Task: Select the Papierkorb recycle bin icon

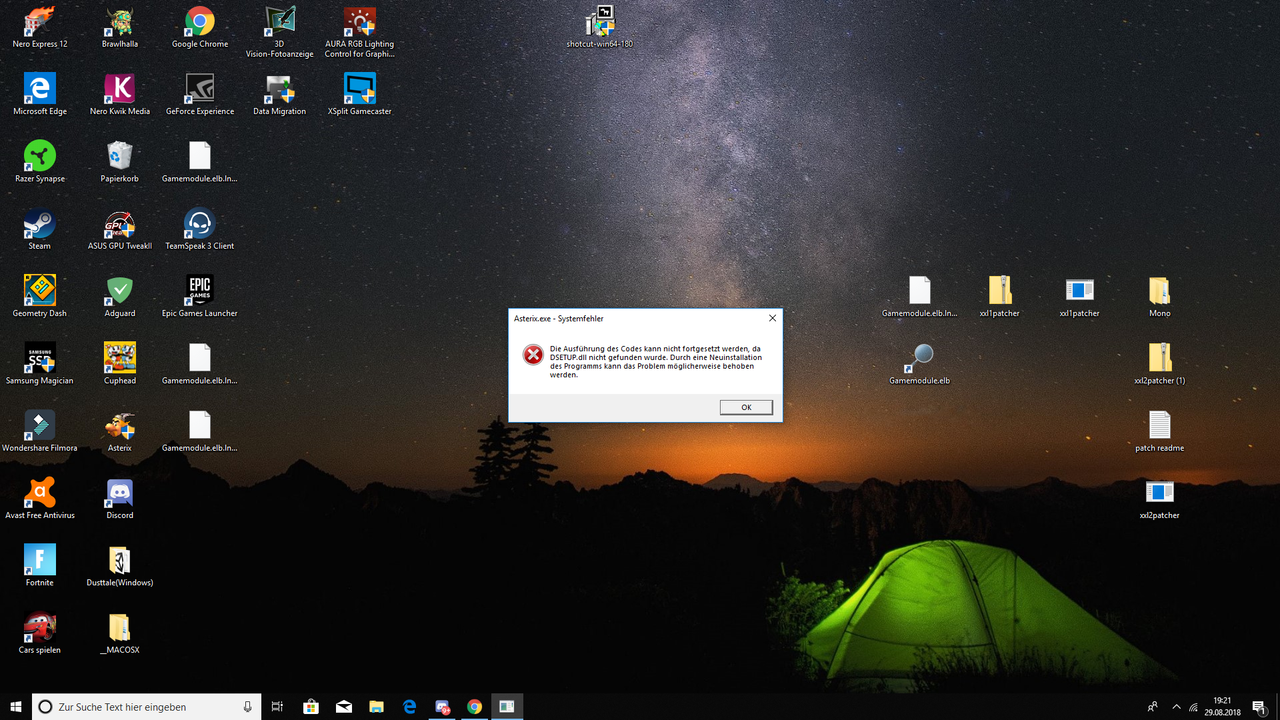Action: coord(120,160)
